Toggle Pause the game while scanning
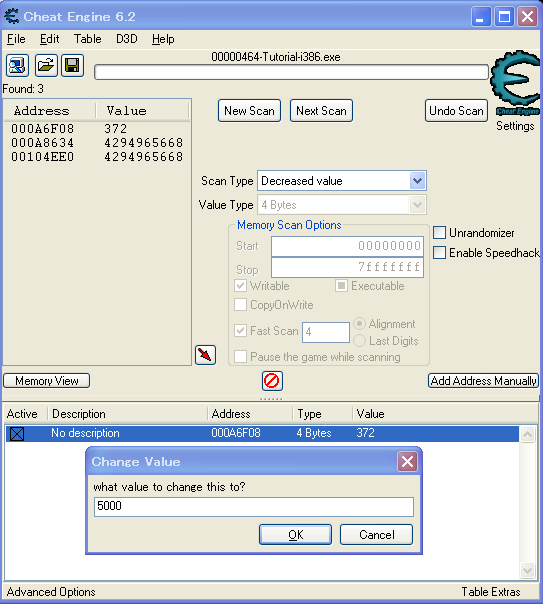Image resolution: width=543 pixels, height=604 pixels. (241, 357)
